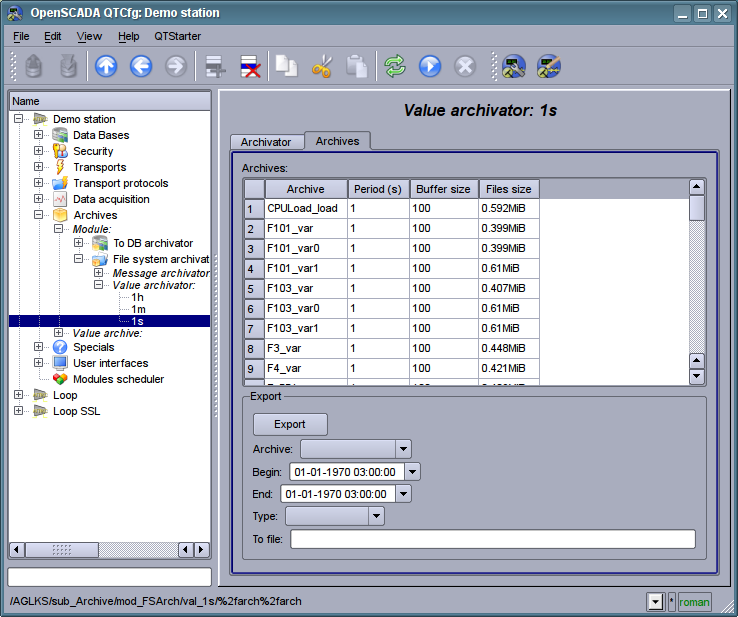Click the Delete item icon with red cross
This screenshot has width=738, height=617.
click(250, 66)
